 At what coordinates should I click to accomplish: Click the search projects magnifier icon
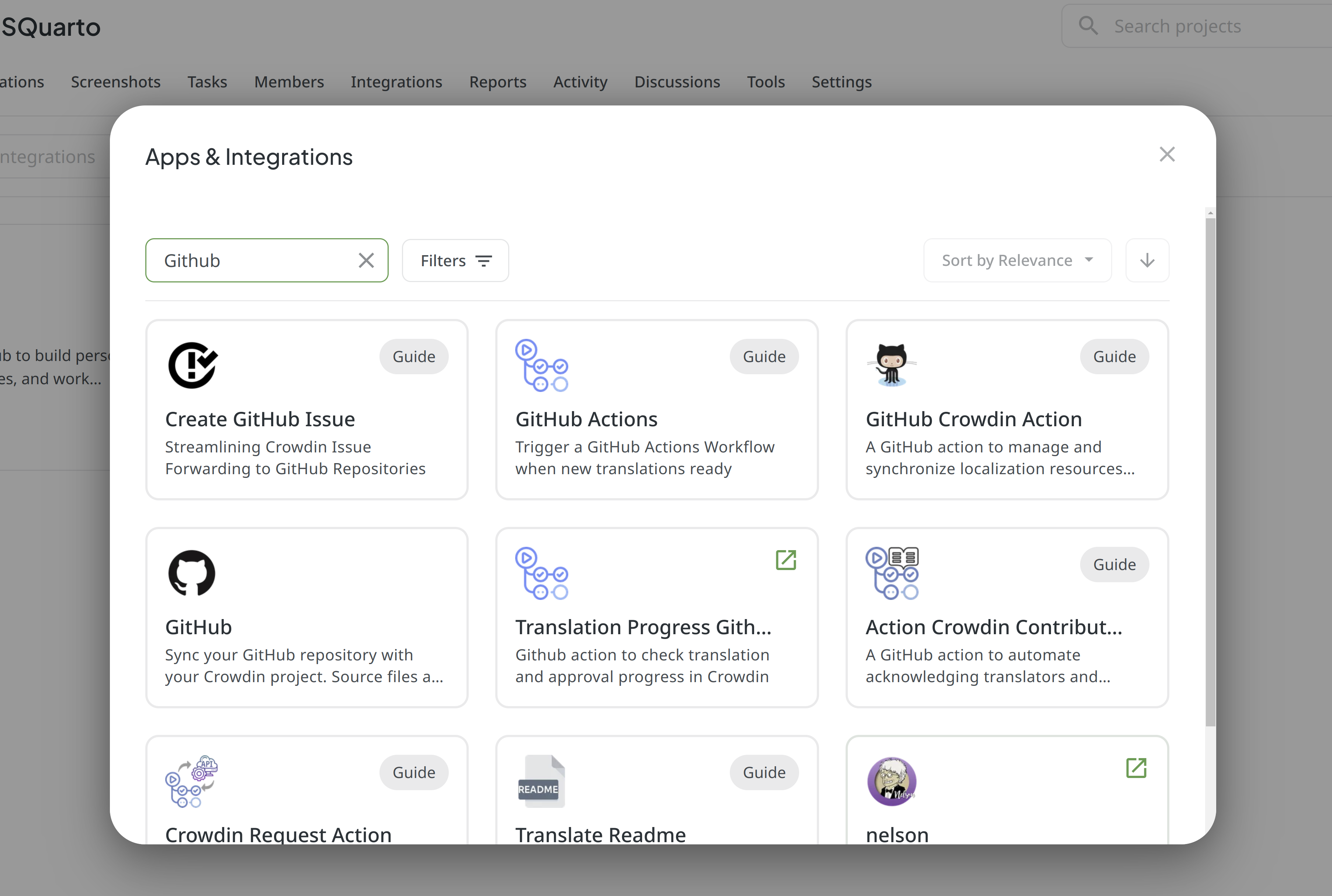[1088, 26]
